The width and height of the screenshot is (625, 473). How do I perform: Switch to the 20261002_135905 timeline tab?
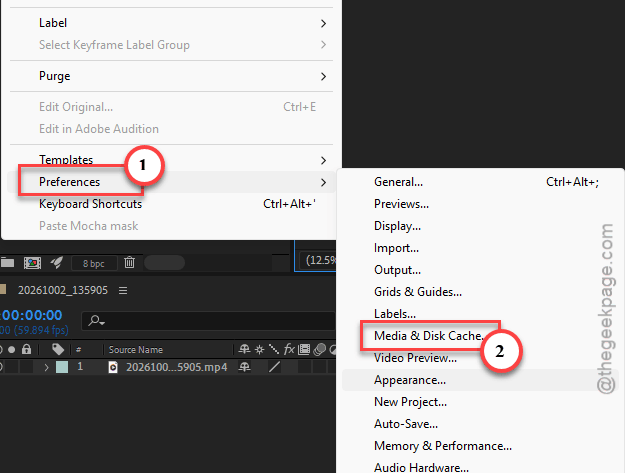click(63, 290)
